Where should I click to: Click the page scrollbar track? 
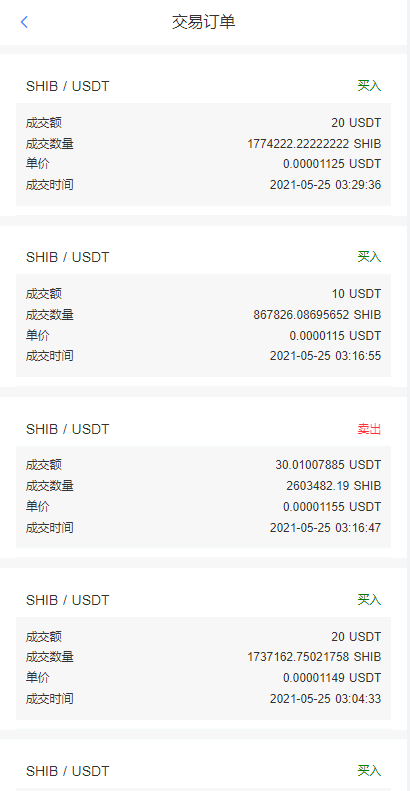(x=408, y=396)
